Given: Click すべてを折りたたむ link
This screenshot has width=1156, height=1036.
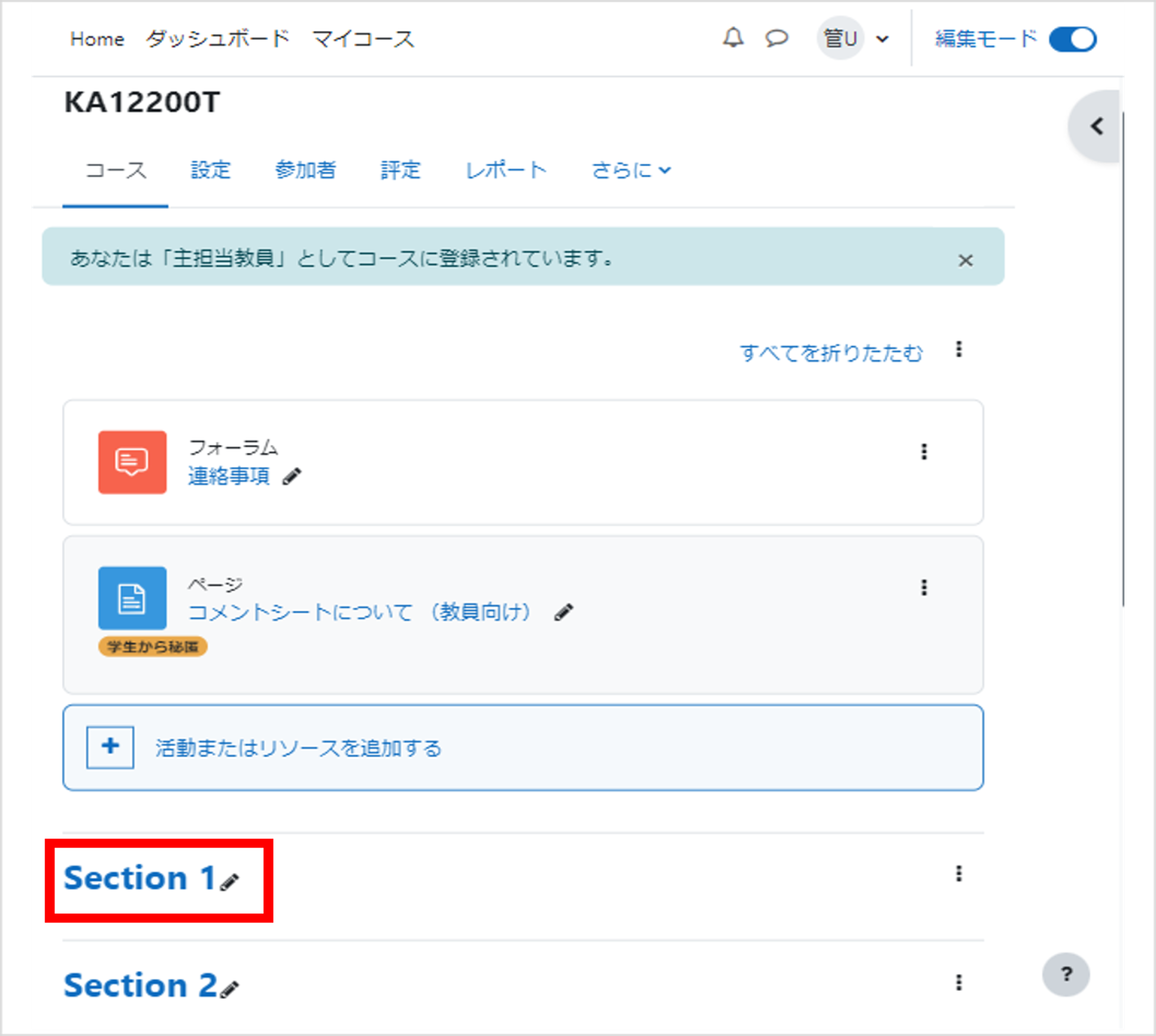Looking at the screenshot, I should (x=831, y=352).
